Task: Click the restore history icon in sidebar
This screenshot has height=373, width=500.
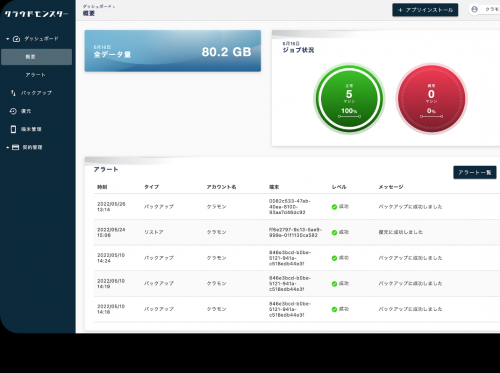Action: [x=13, y=111]
